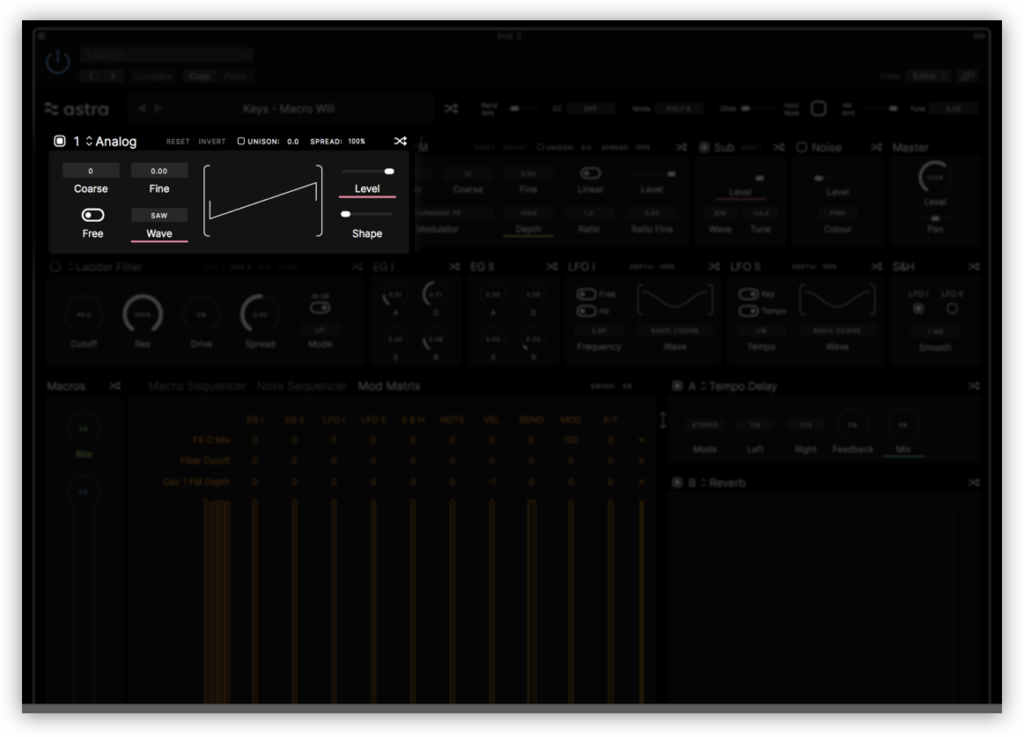Switch to the Mod Matrix tab

[389, 386]
